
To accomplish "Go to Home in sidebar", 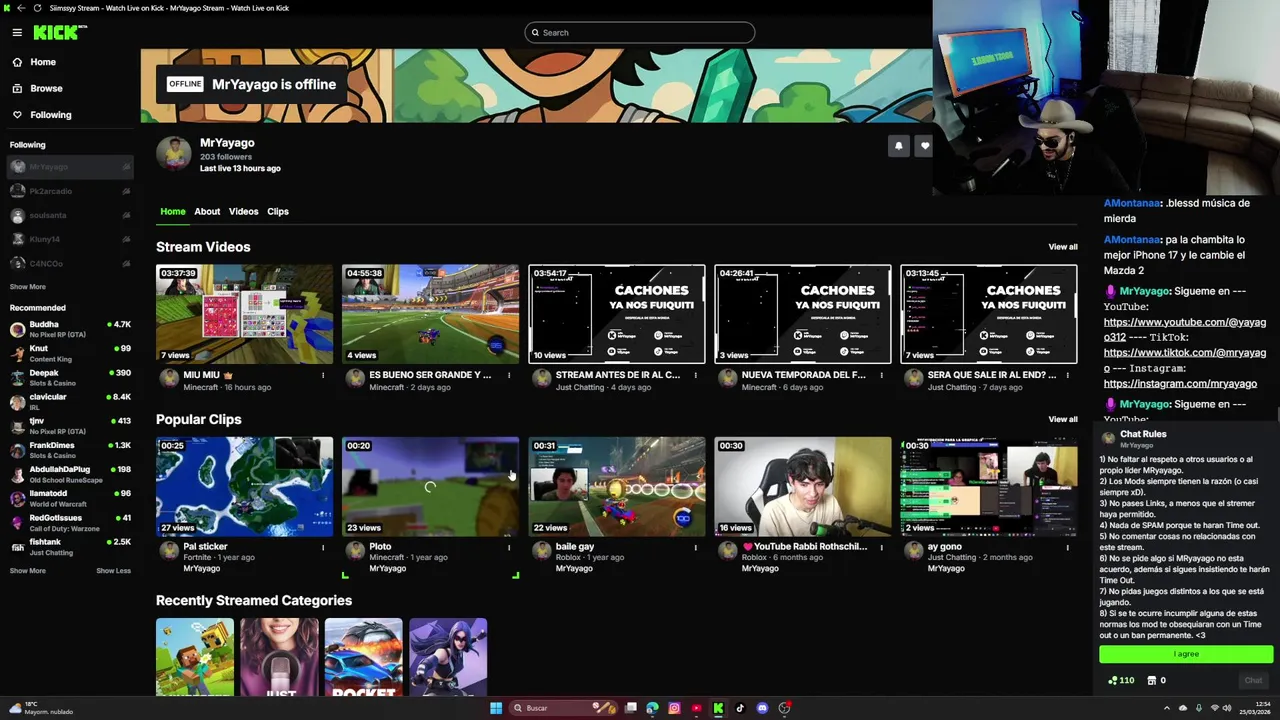I will point(42,62).
